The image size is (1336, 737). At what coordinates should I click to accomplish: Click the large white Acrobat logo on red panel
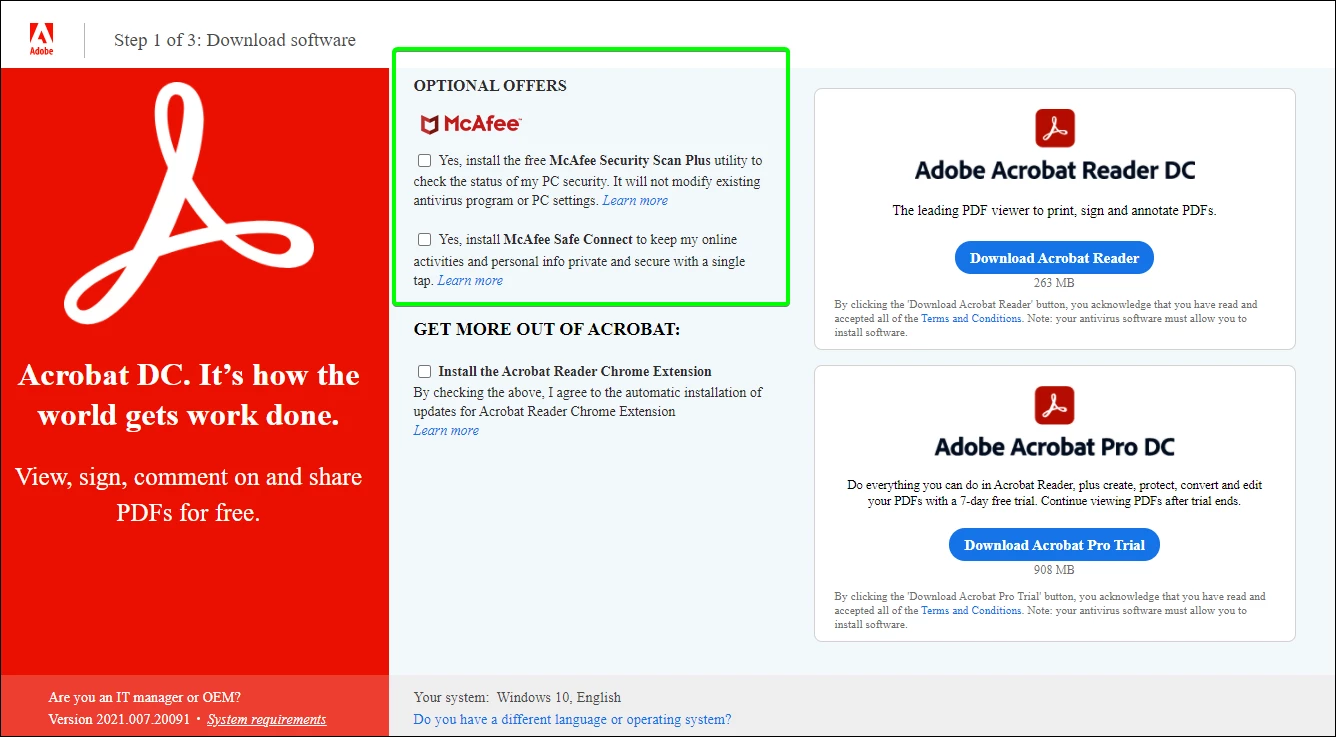[x=190, y=203]
